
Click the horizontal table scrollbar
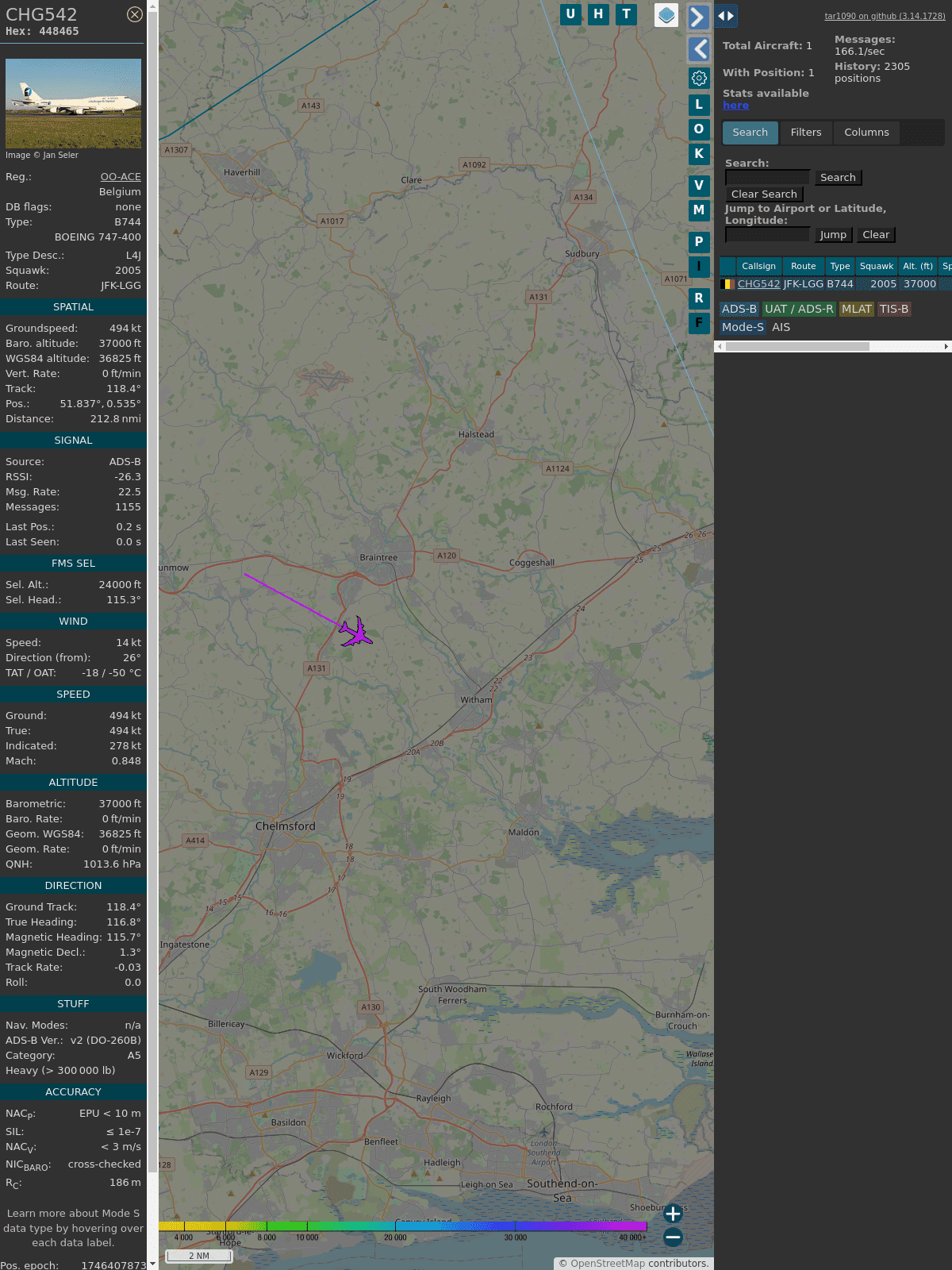click(x=797, y=347)
